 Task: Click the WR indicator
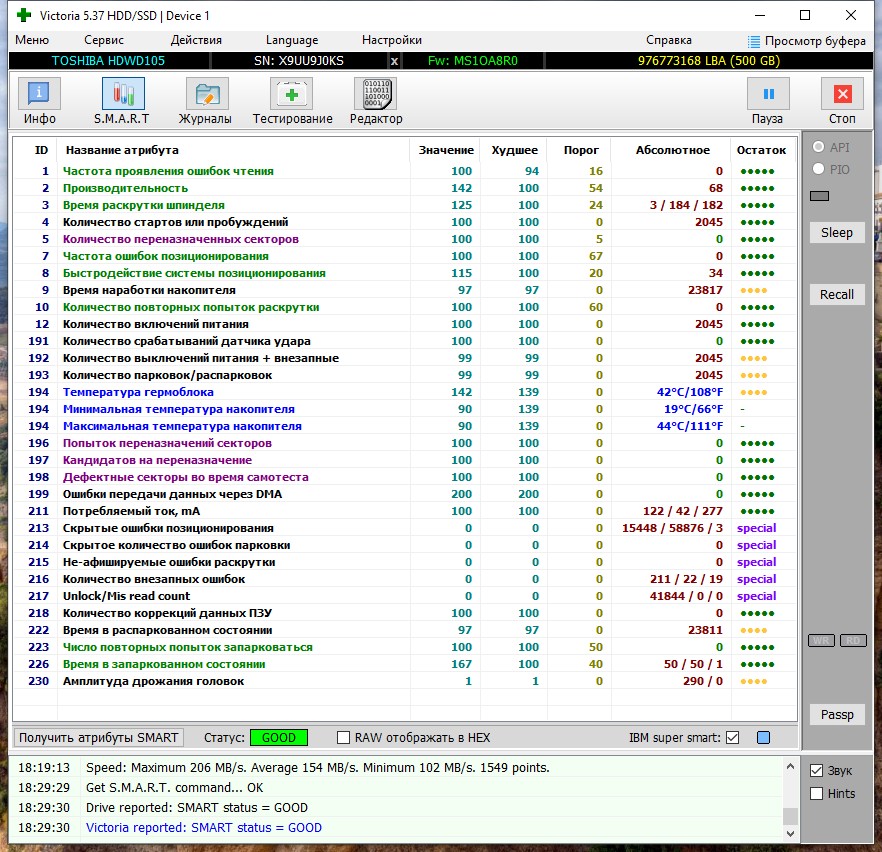(821, 641)
